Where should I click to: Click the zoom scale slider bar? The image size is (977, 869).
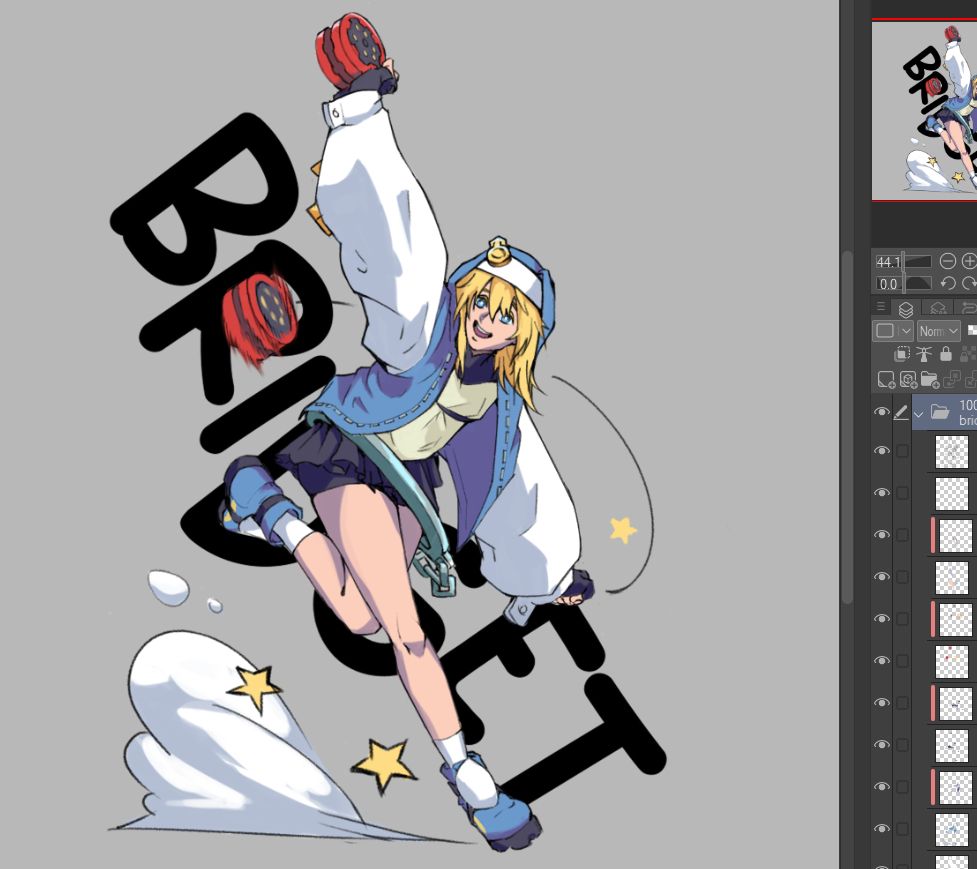tap(918, 262)
